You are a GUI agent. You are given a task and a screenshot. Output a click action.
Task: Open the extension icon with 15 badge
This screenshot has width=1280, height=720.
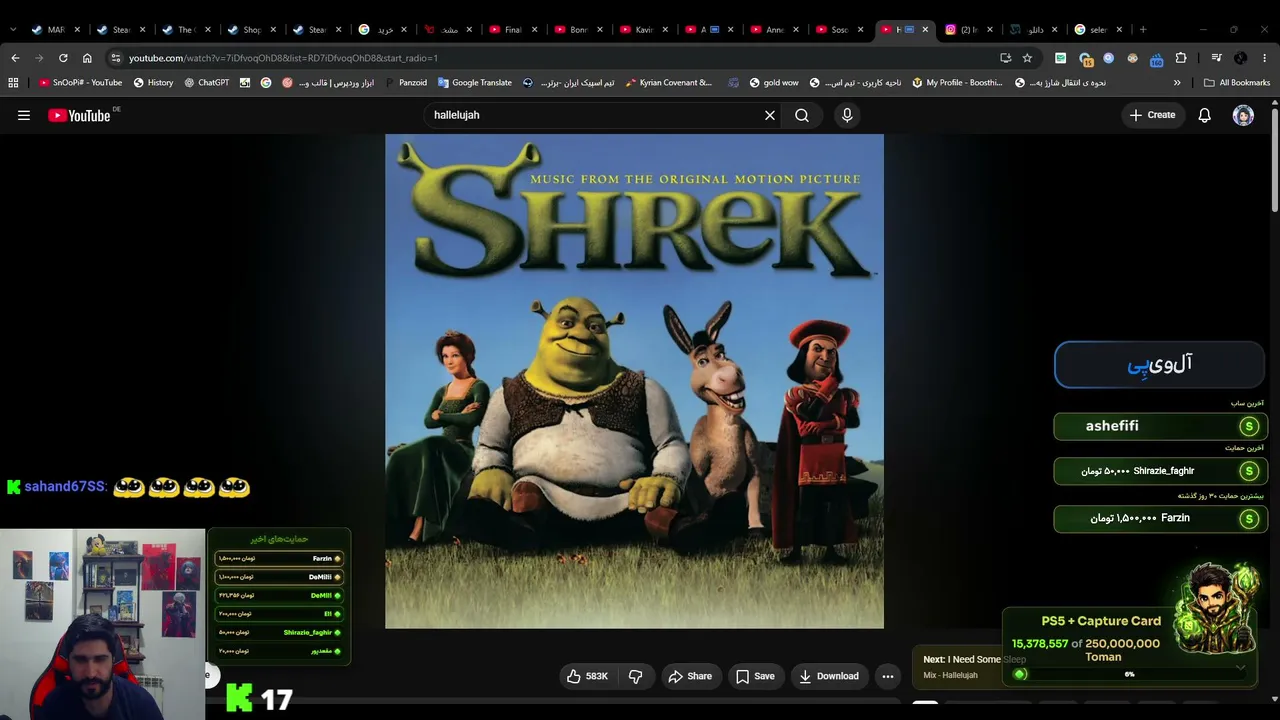1085,58
